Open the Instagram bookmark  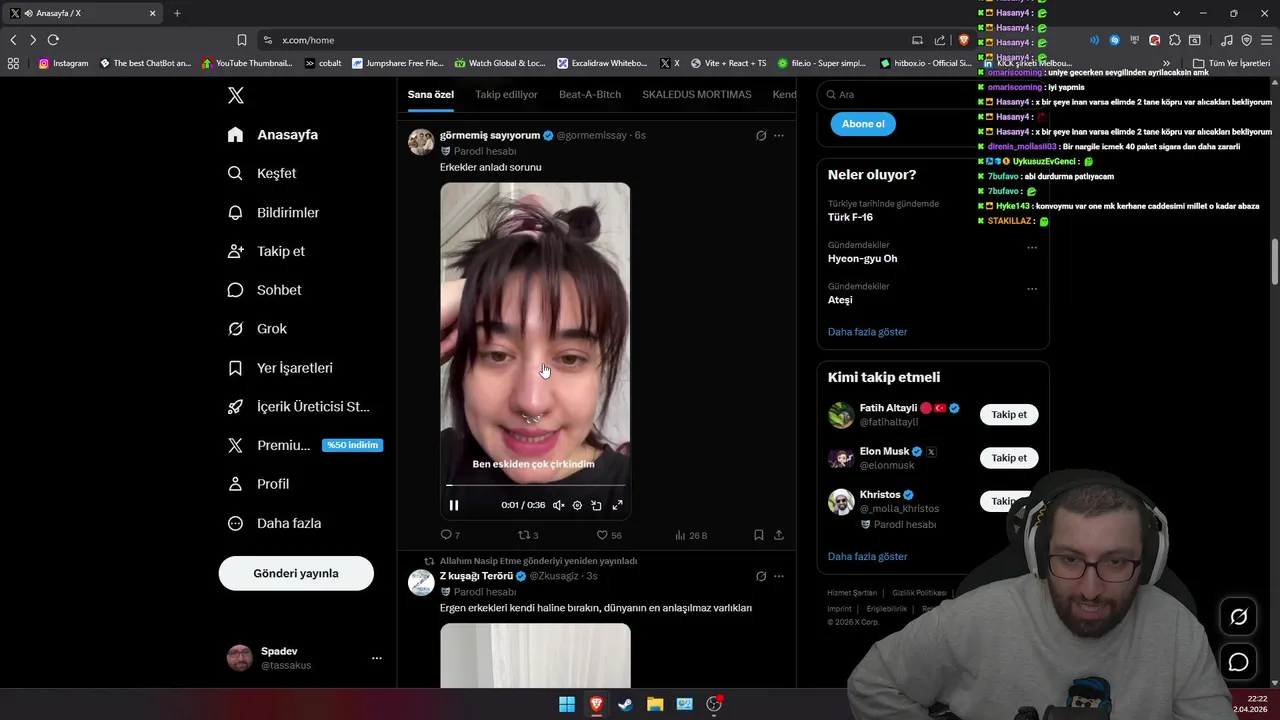click(x=64, y=63)
